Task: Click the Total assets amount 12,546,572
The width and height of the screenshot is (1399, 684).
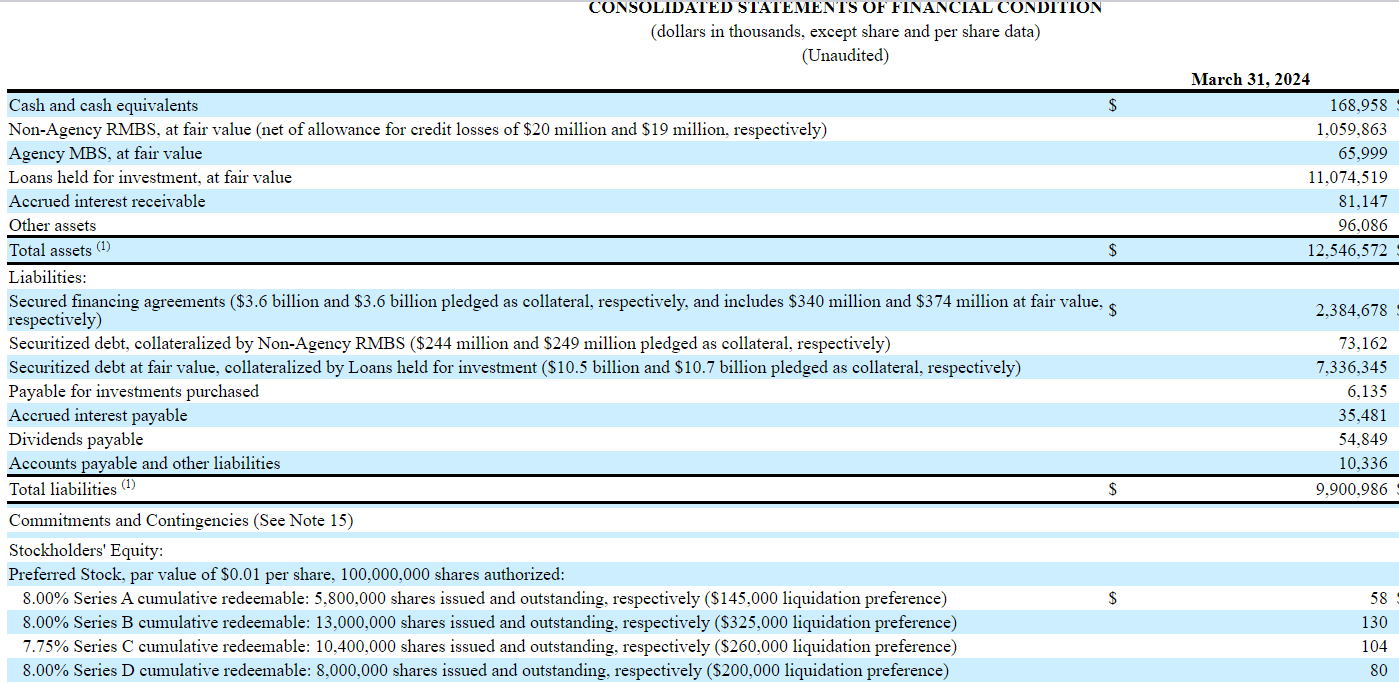Action: (x=1347, y=250)
